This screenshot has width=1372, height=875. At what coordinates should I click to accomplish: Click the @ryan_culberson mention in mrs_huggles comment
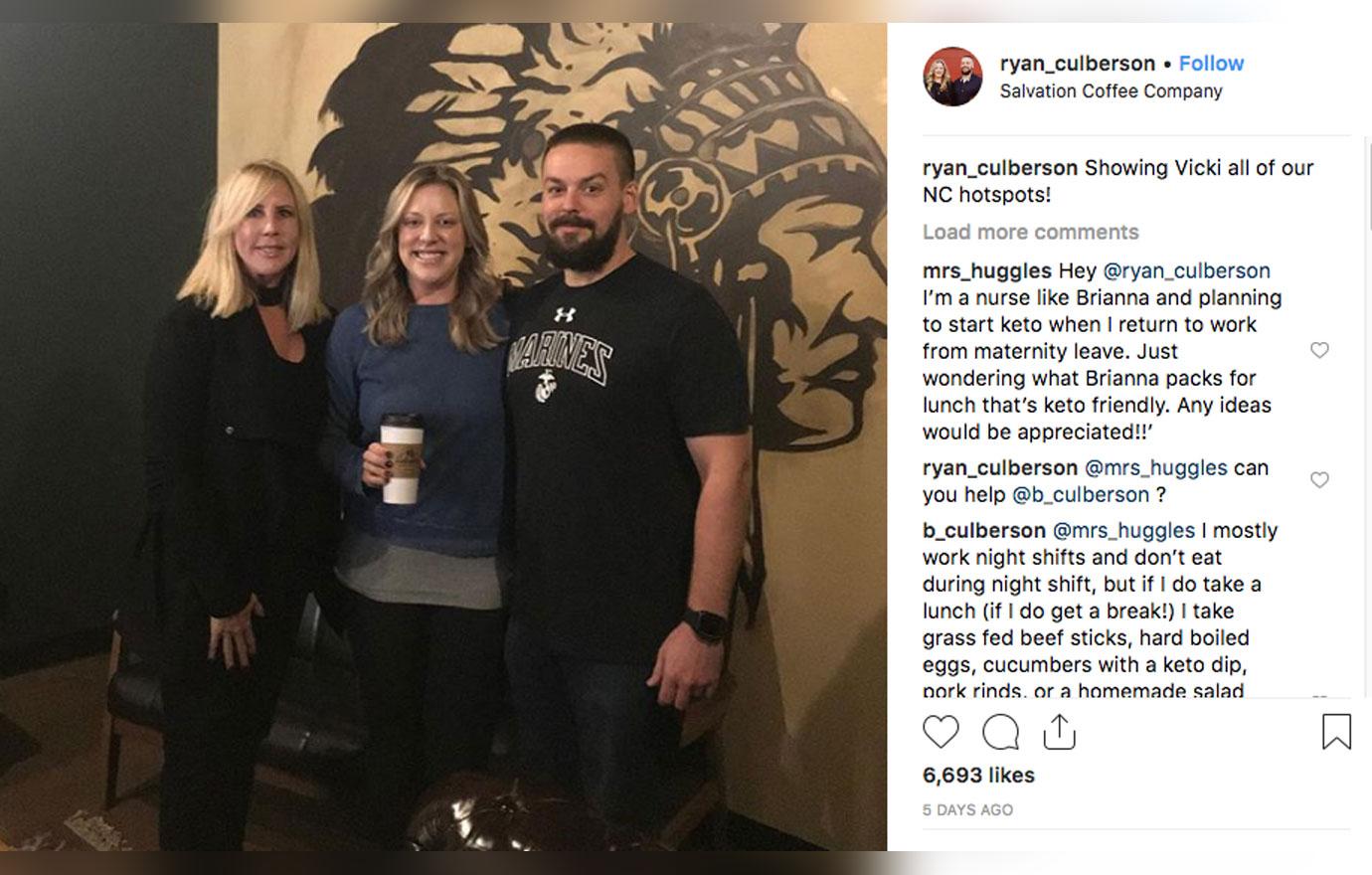tap(1186, 270)
